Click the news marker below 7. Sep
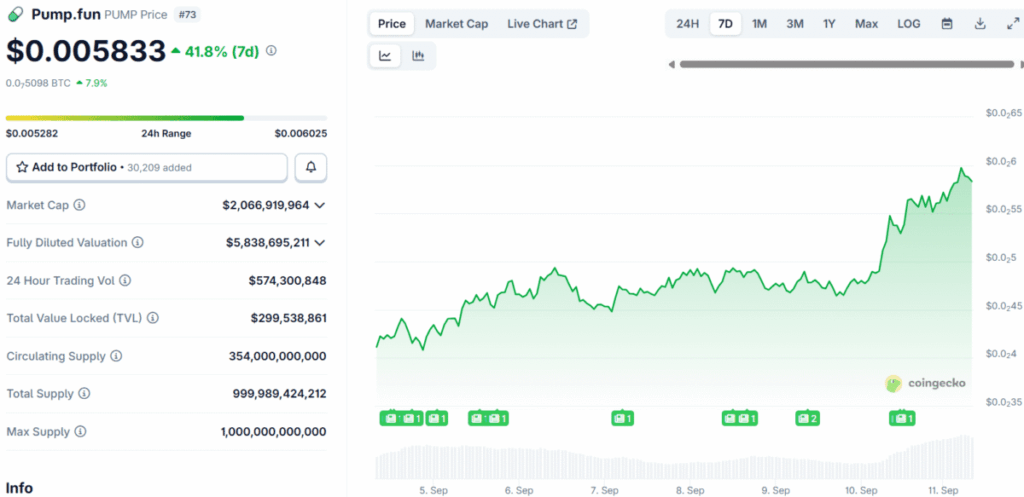The width and height of the screenshot is (1024, 497). [622, 419]
